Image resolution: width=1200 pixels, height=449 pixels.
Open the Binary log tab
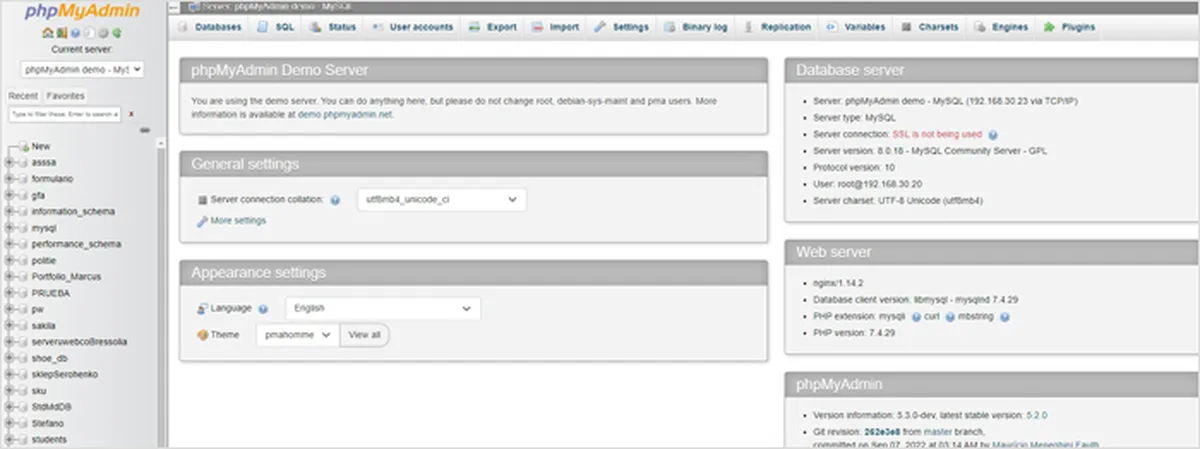click(x=697, y=27)
